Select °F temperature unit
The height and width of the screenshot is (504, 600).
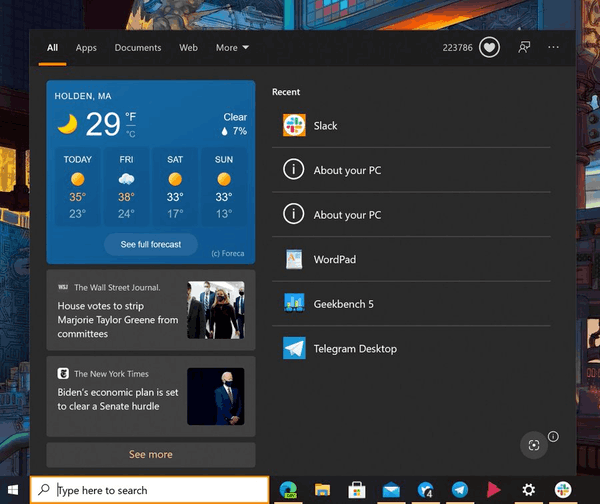coord(130,117)
